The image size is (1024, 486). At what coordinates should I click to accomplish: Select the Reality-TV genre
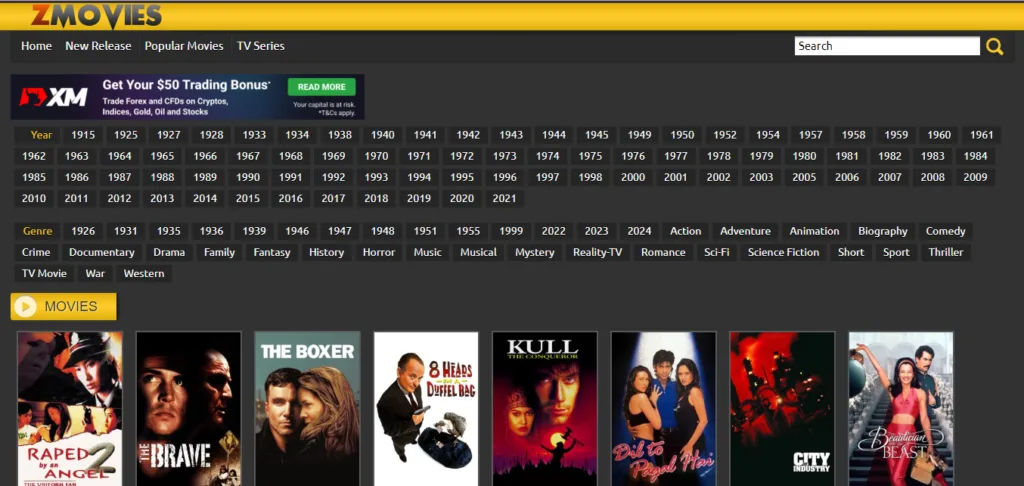598,252
